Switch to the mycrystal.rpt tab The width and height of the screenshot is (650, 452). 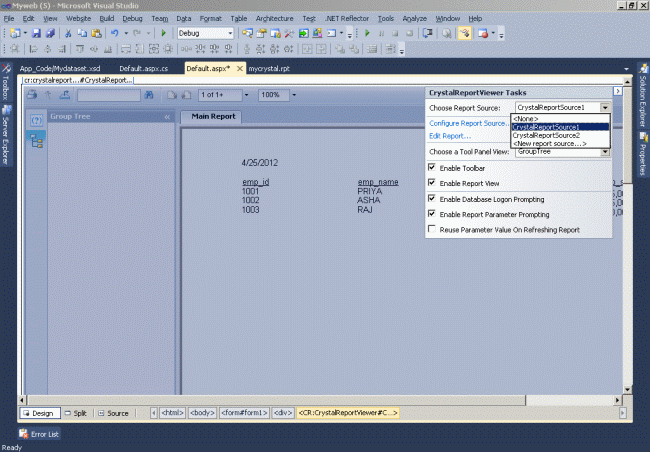click(x=267, y=68)
